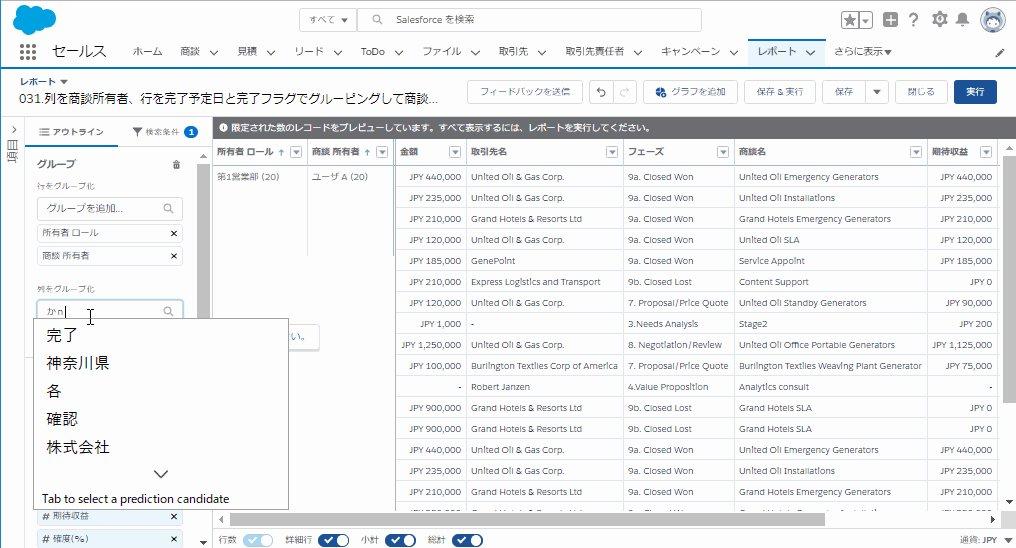Open the setup gear icon
Screen dimensions: 1016x548
[940, 19]
